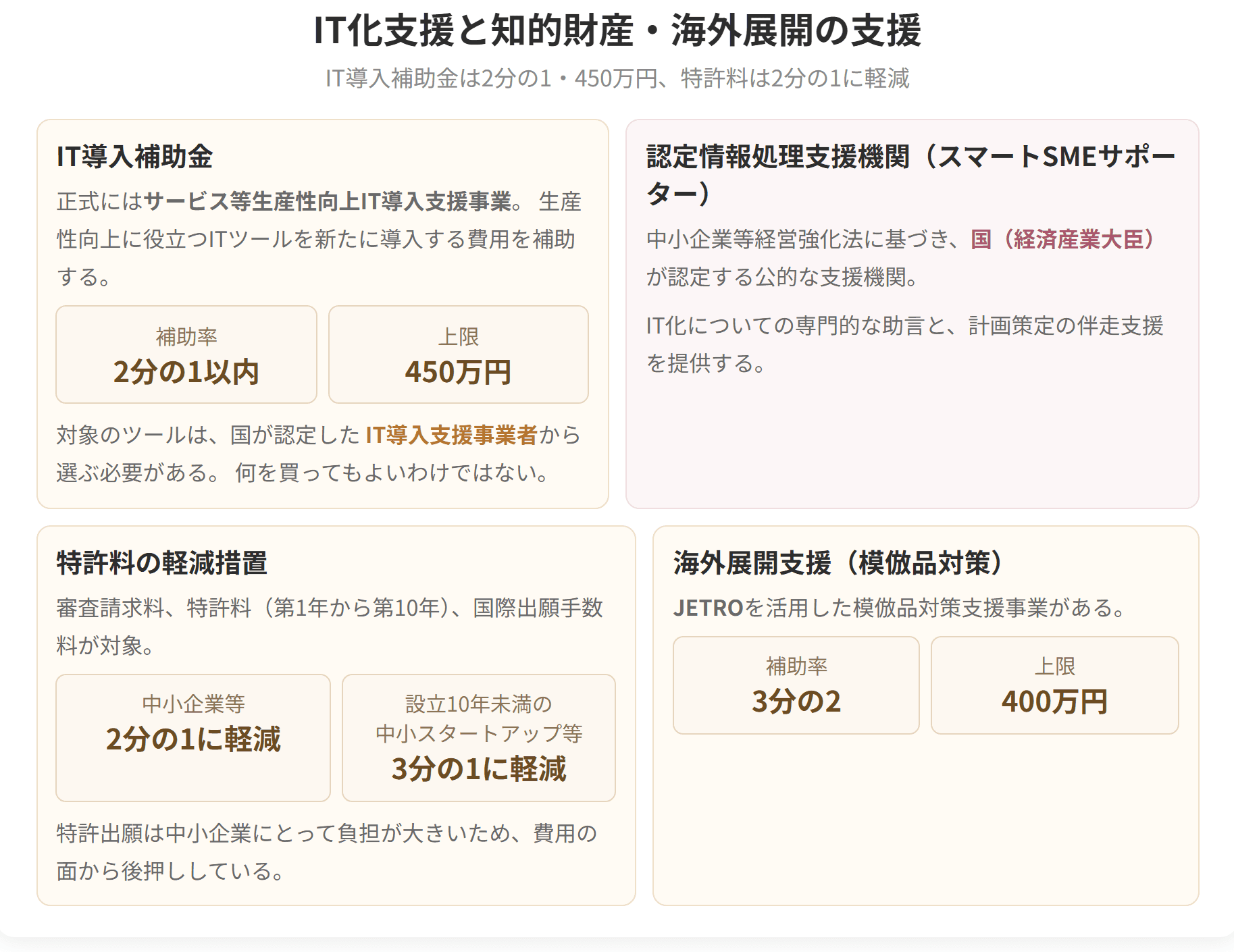Click the 中小企業等 2分の1に軽減 box
This screenshot has height=952, width=1234.
[x=193, y=738]
